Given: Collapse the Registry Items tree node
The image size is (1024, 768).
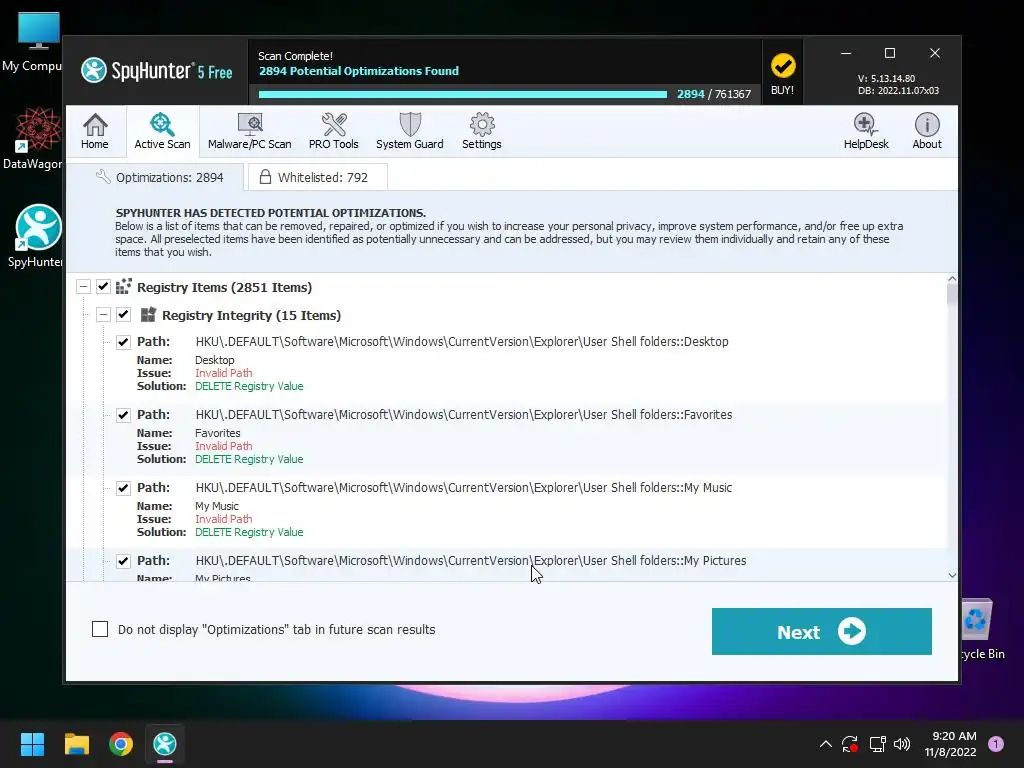Looking at the screenshot, I should pyautogui.click(x=83, y=287).
